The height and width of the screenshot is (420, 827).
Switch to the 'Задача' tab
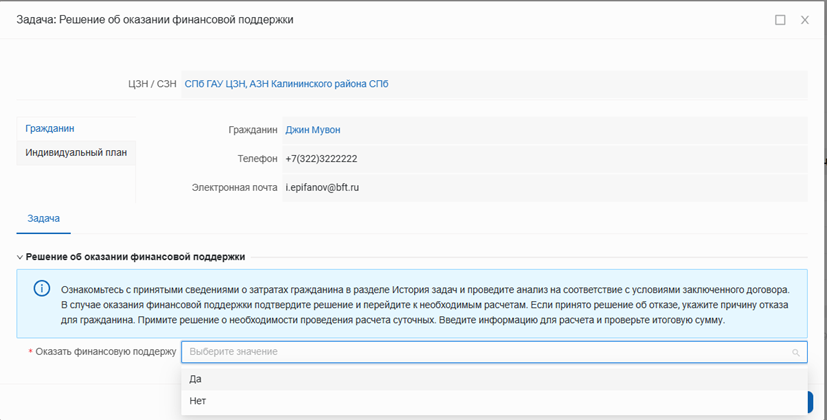(x=43, y=218)
